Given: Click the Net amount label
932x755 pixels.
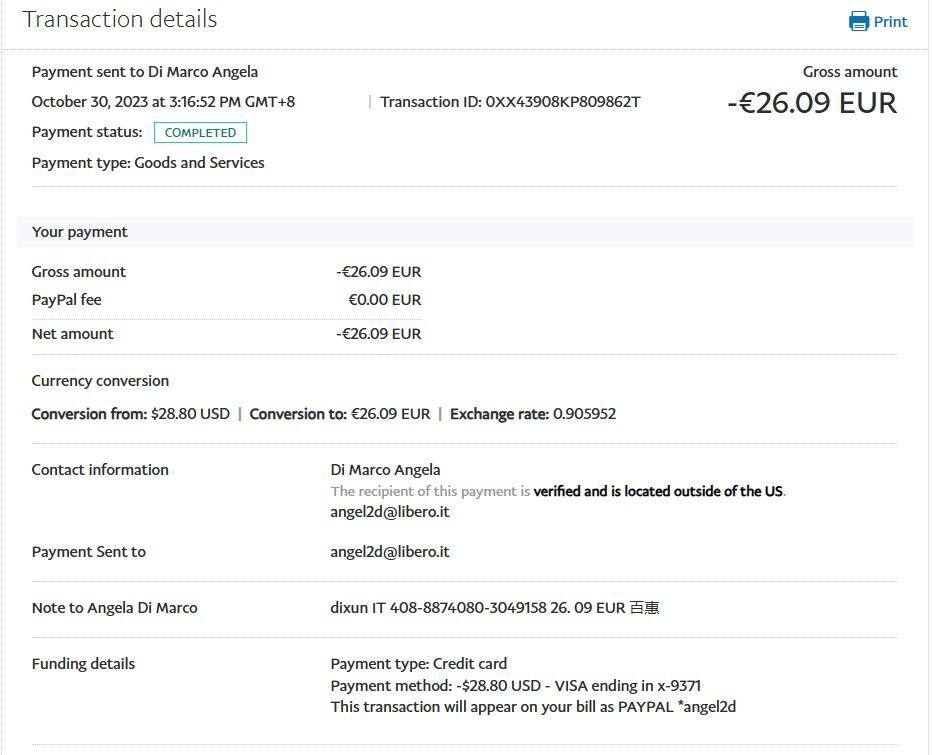Looking at the screenshot, I should point(73,334).
